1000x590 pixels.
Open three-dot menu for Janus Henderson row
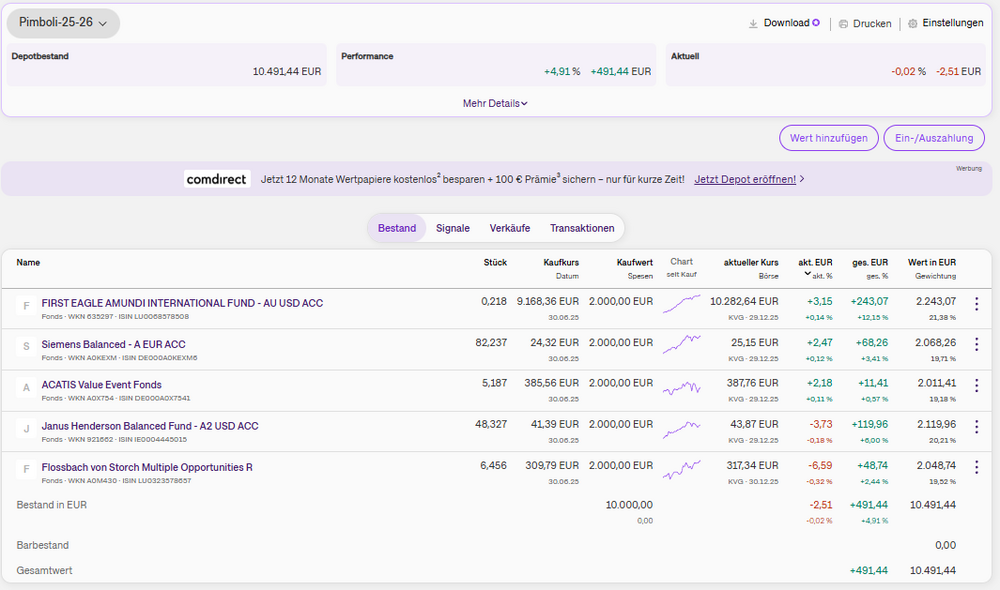pyautogui.click(x=976, y=426)
